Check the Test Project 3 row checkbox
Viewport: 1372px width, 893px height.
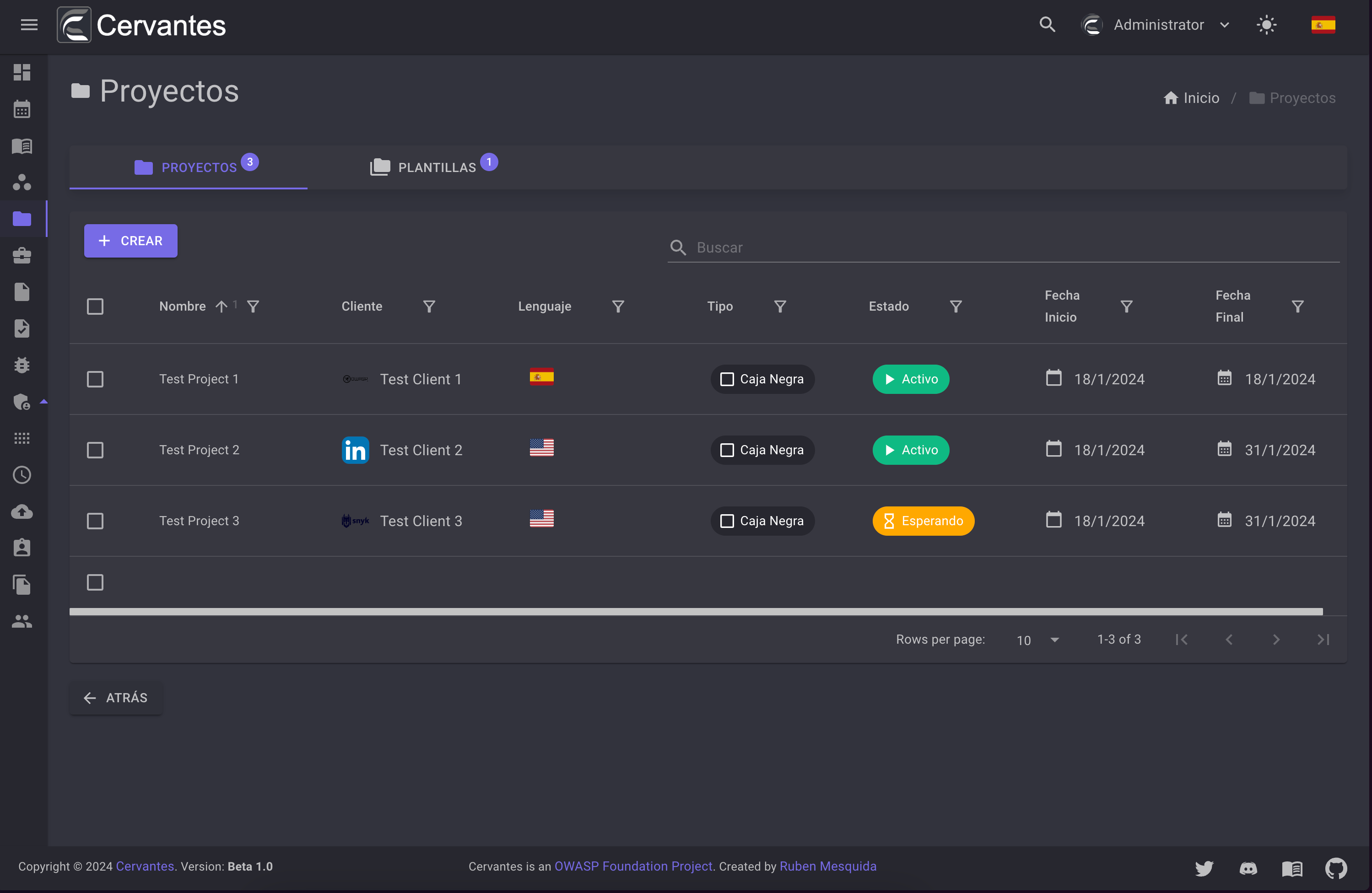tap(95, 521)
